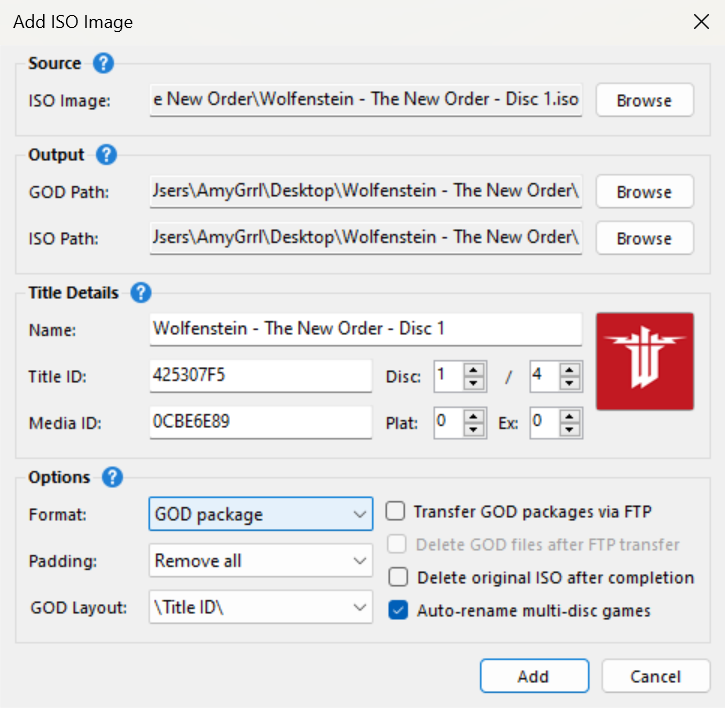
Task: Open the Output section help icon
Action: [x=106, y=155]
